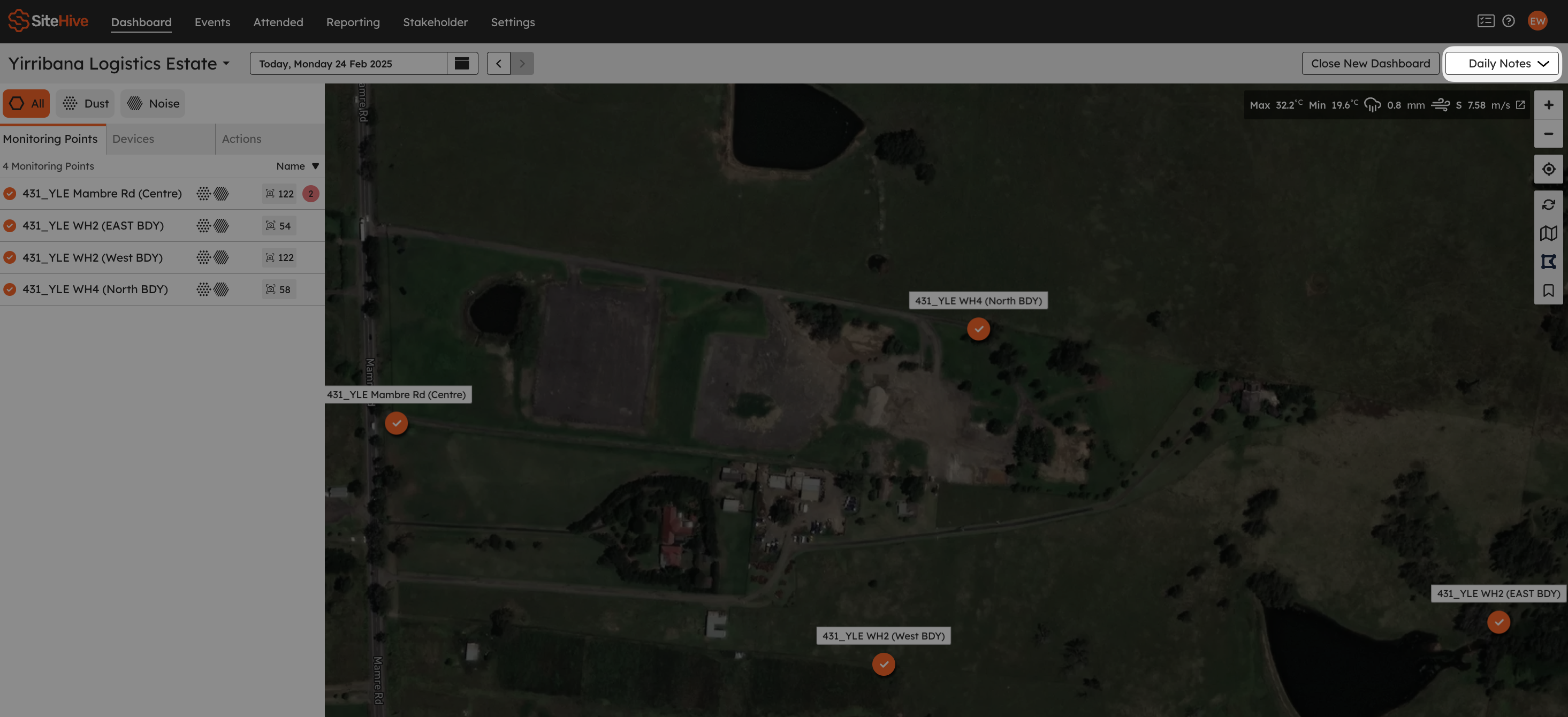This screenshot has width=1568, height=717.
Task: Click noise icon in WH2 (EAST BDY) row
Action: (221, 226)
